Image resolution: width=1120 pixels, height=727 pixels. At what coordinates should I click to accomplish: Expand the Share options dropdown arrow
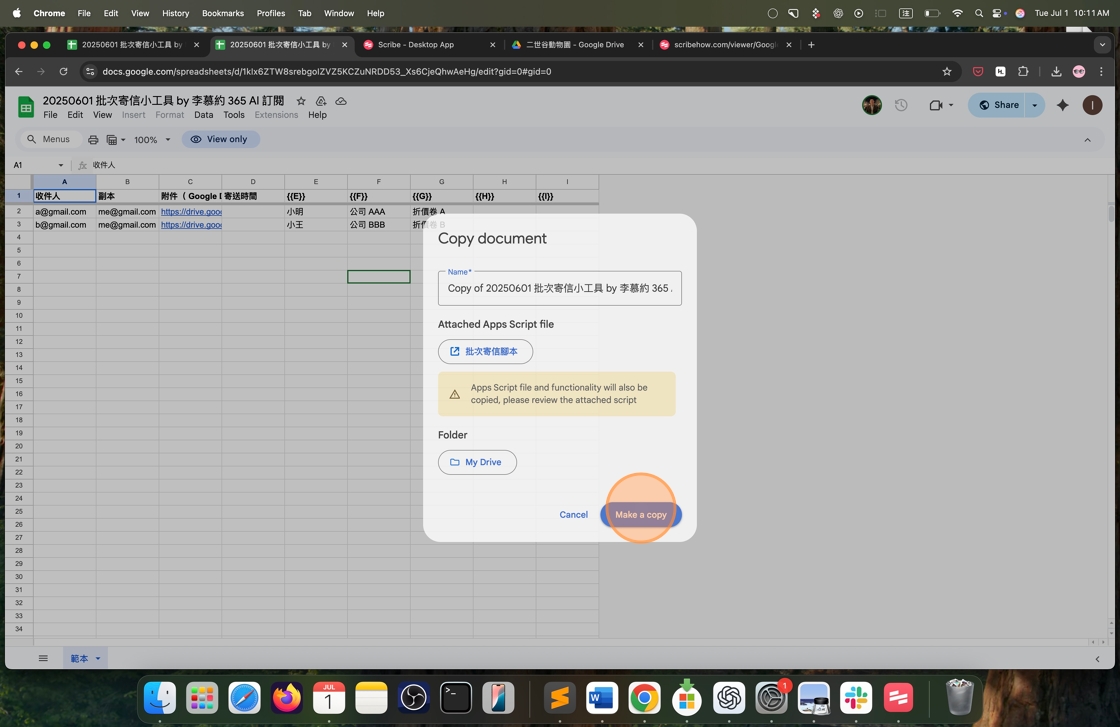point(1034,105)
